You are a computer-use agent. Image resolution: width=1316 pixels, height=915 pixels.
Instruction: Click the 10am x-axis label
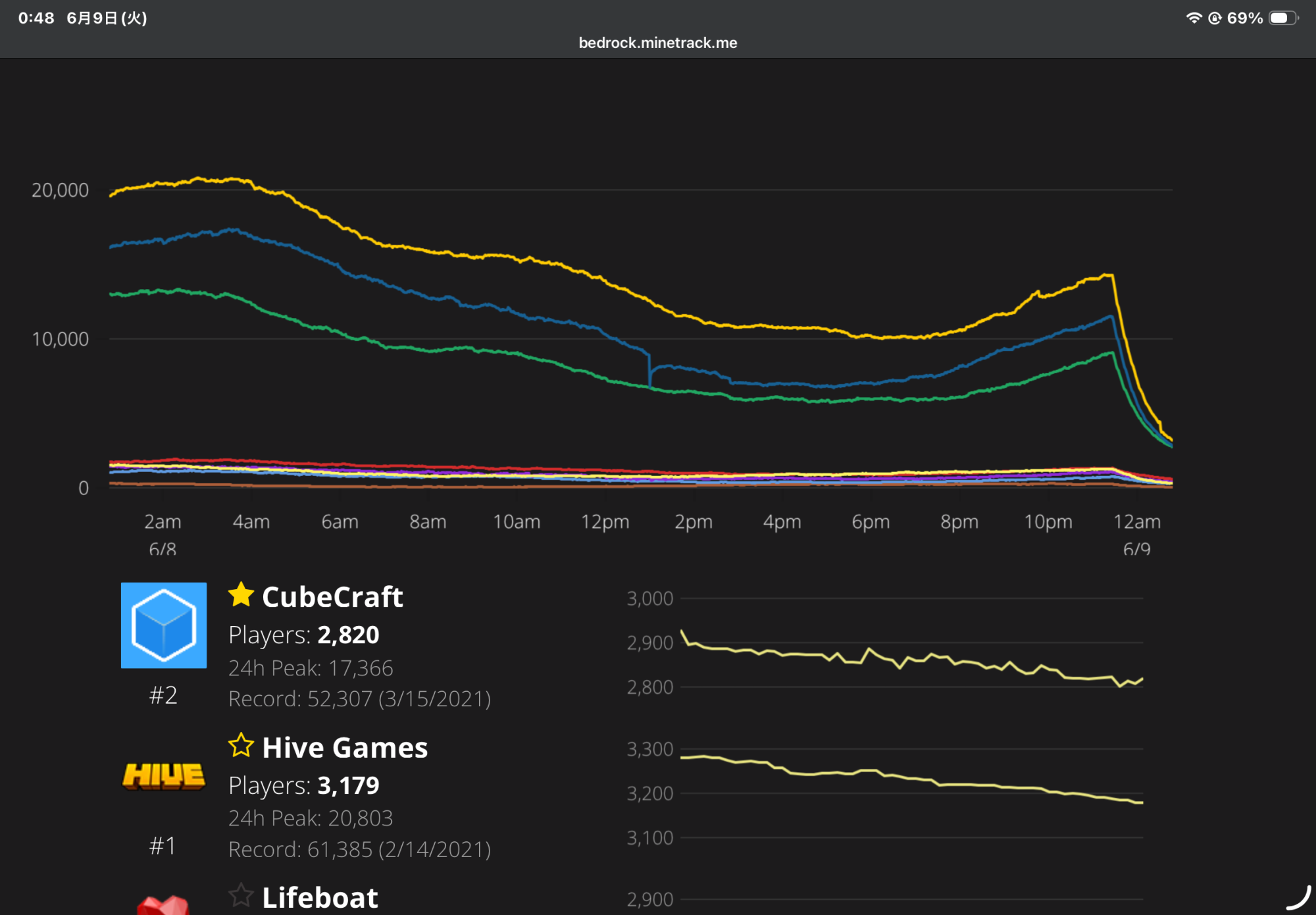(517, 522)
